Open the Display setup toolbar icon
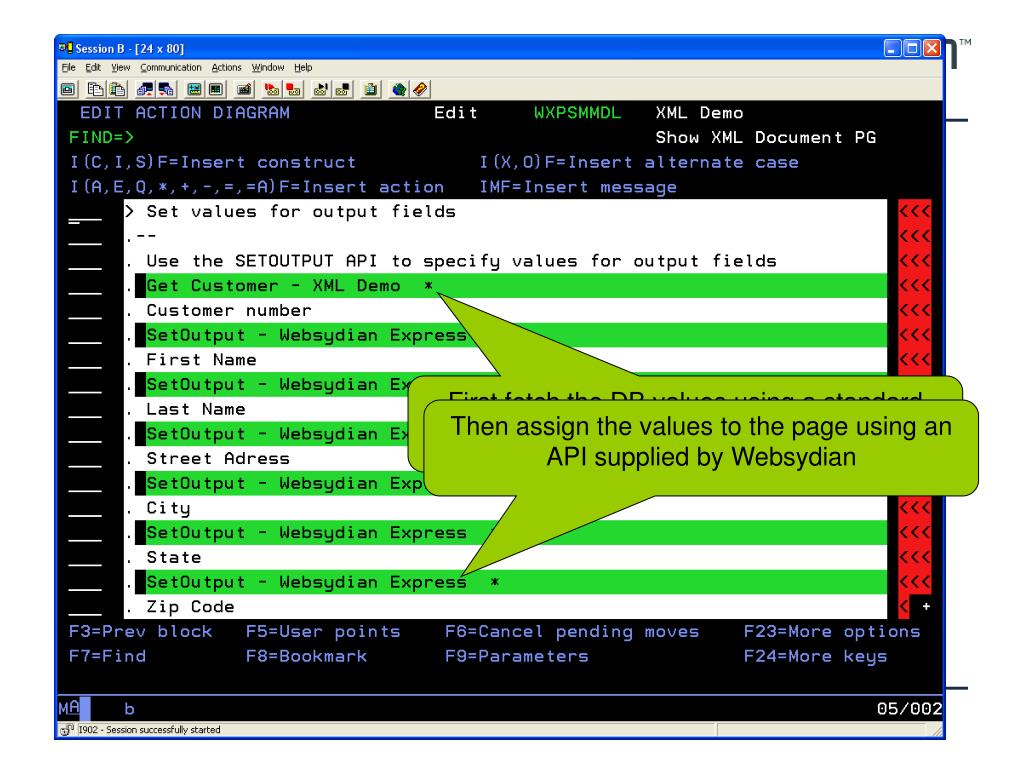Image resolution: width=1024 pixels, height=768 pixels. point(194,89)
